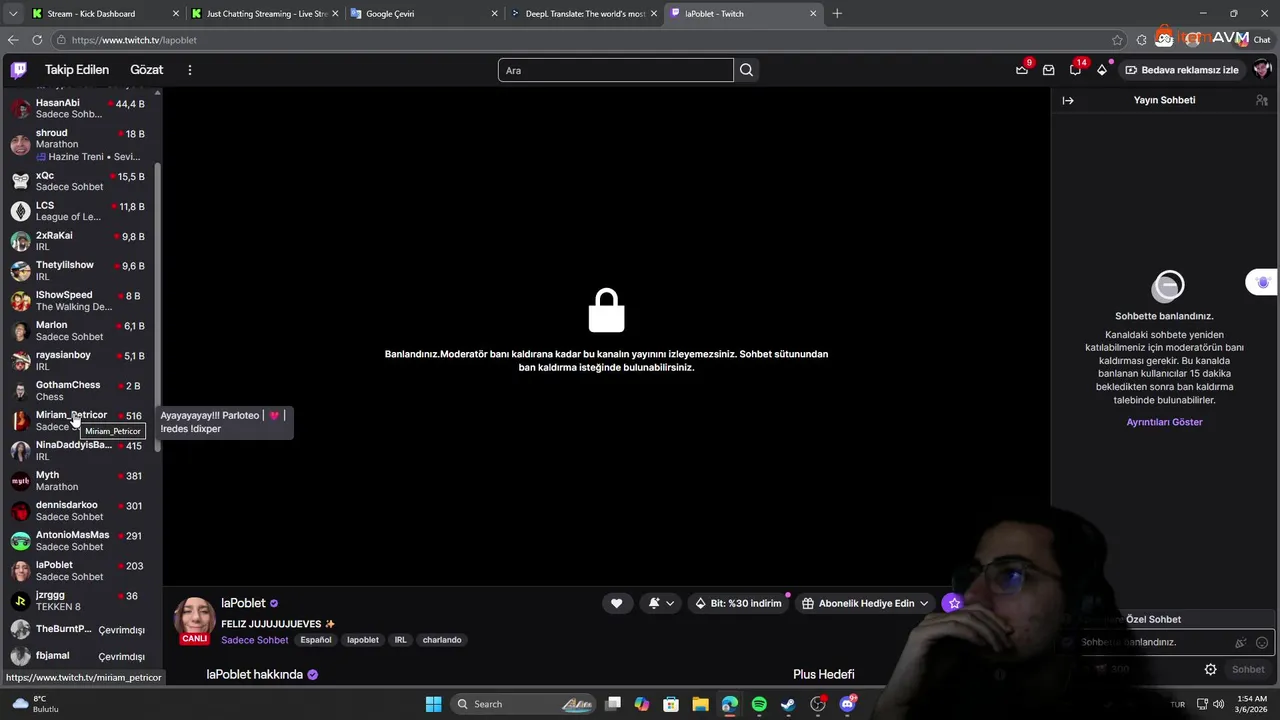This screenshot has width=1280, height=720.
Task: Reload the page in the browser
Action: (x=37, y=40)
